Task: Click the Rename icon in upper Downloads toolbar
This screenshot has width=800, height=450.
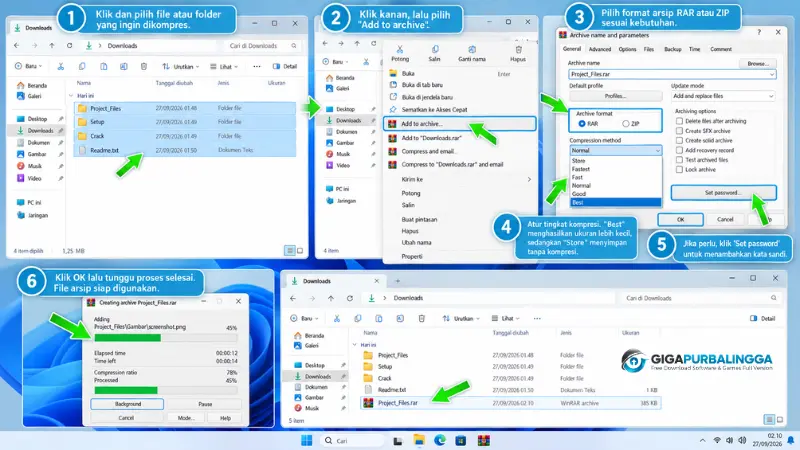Action: [123, 66]
